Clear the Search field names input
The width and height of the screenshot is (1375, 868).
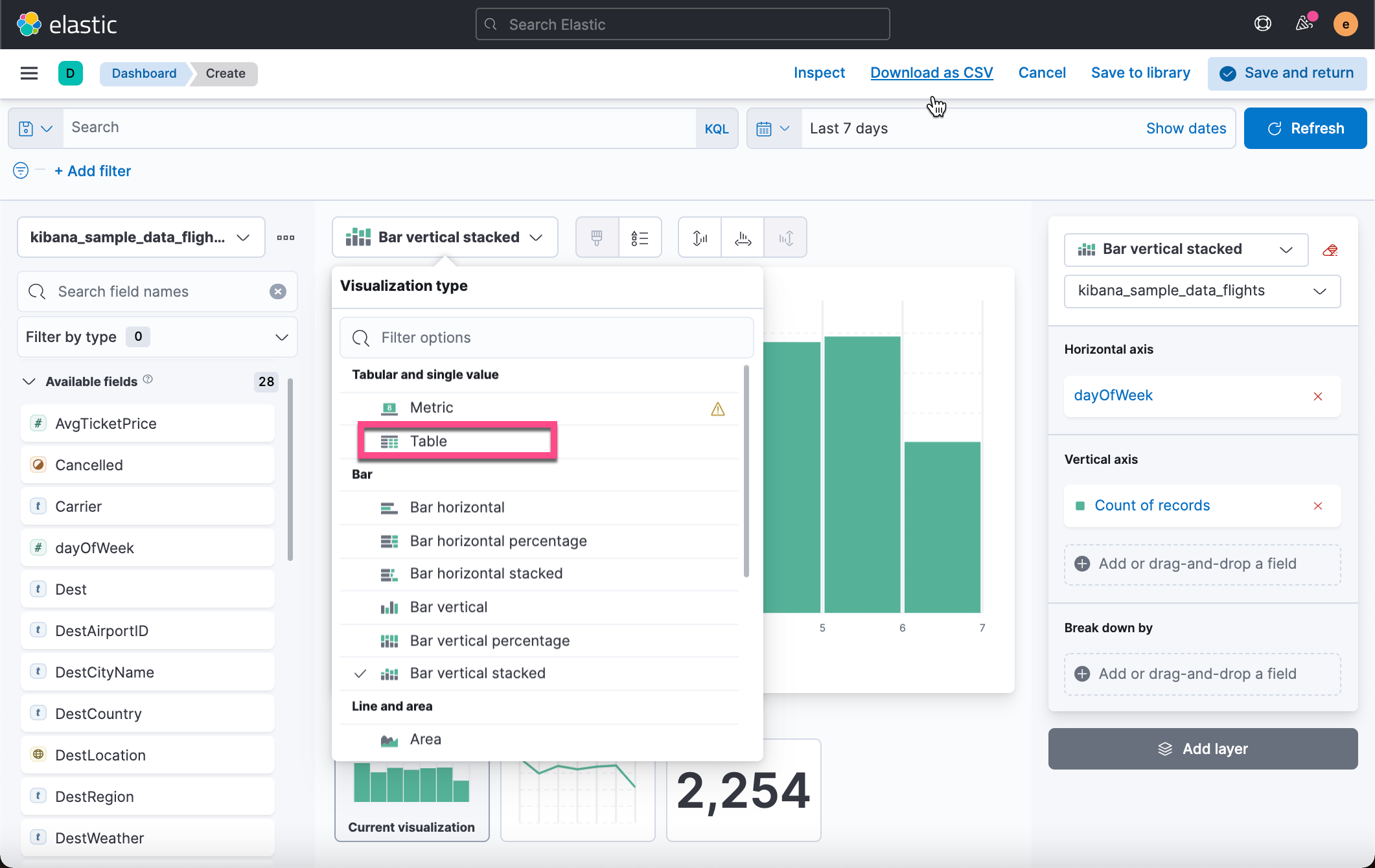pyautogui.click(x=278, y=291)
